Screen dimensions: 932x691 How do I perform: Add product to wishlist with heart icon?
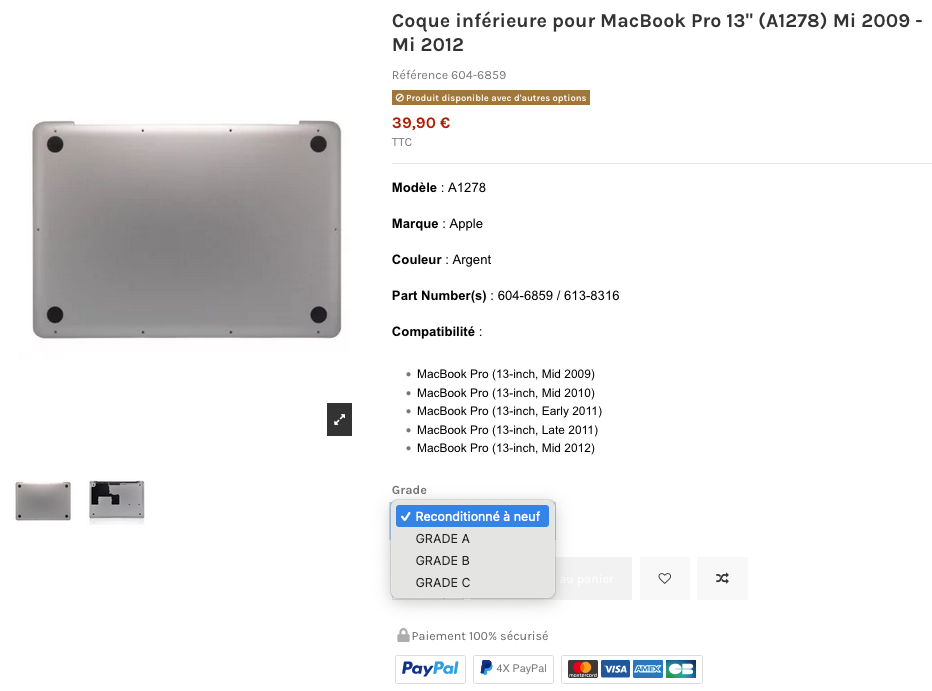click(665, 578)
